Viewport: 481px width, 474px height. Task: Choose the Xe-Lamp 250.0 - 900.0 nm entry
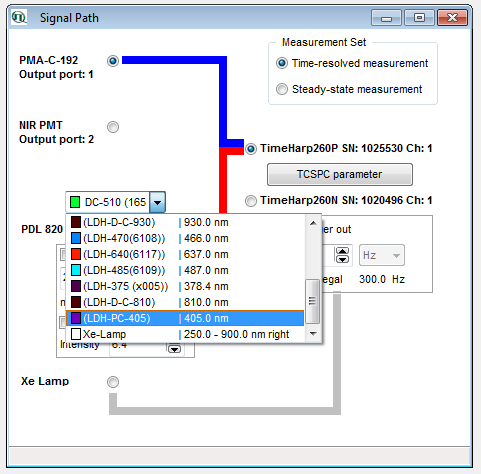(185, 334)
